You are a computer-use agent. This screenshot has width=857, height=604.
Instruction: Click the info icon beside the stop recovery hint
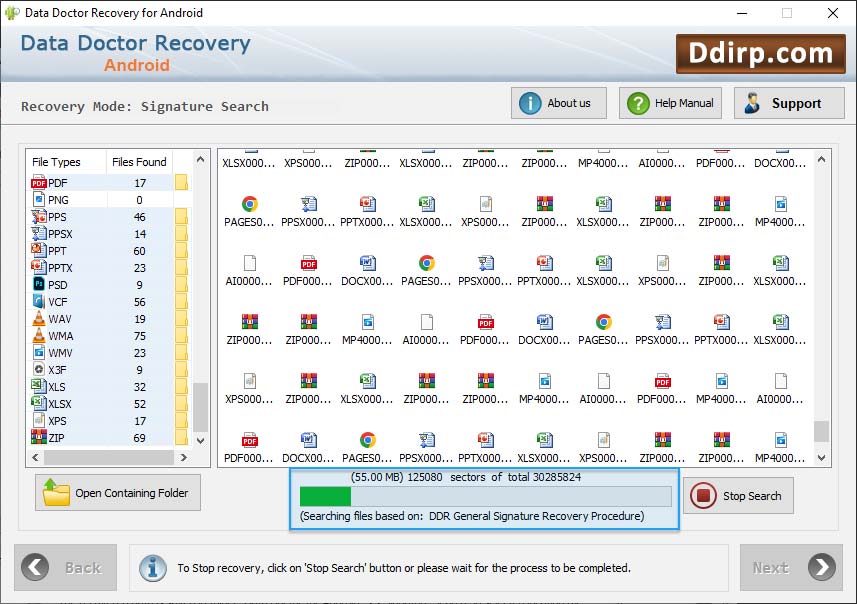(152, 567)
